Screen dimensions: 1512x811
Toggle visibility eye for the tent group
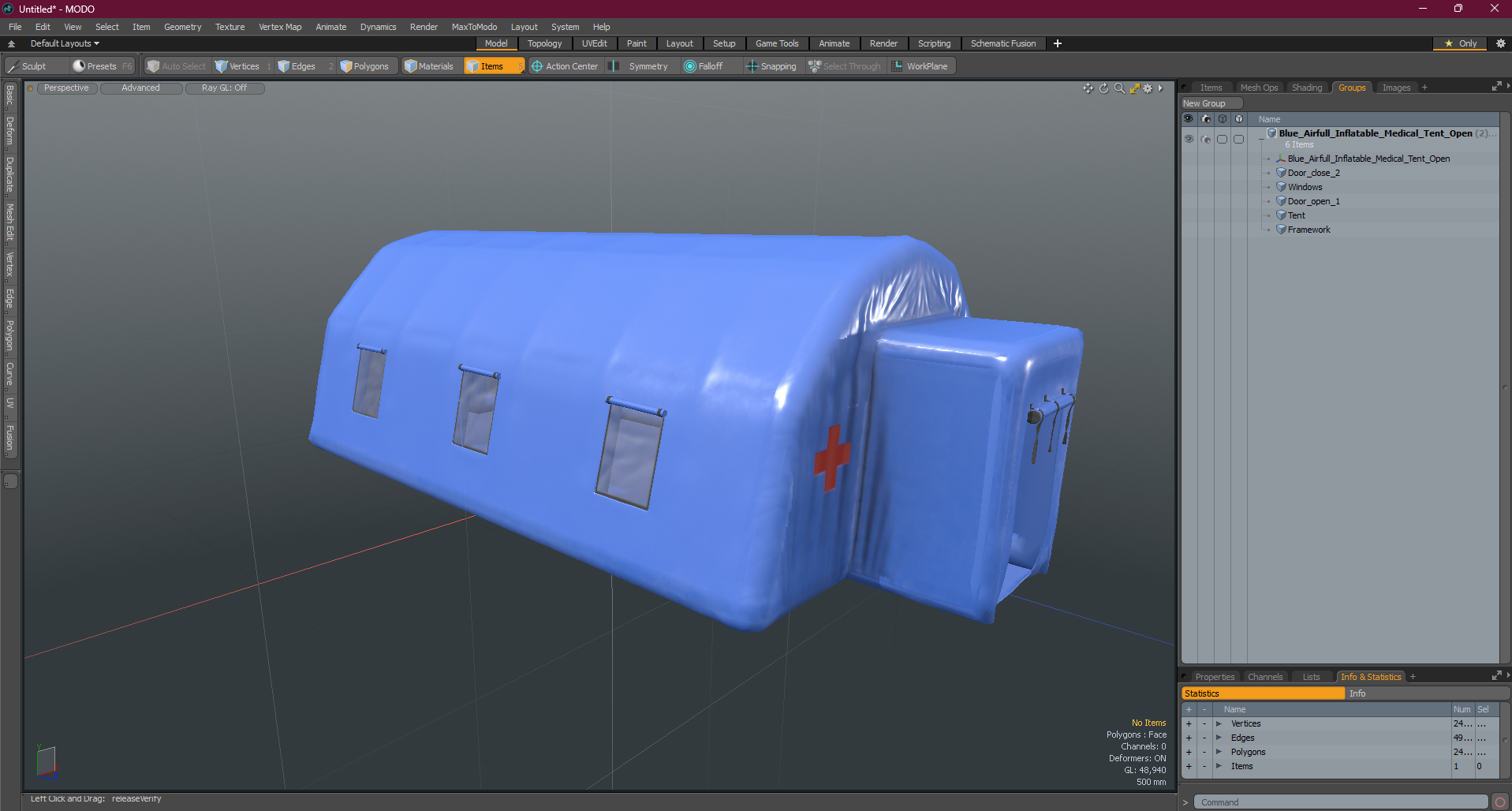pos(1188,139)
